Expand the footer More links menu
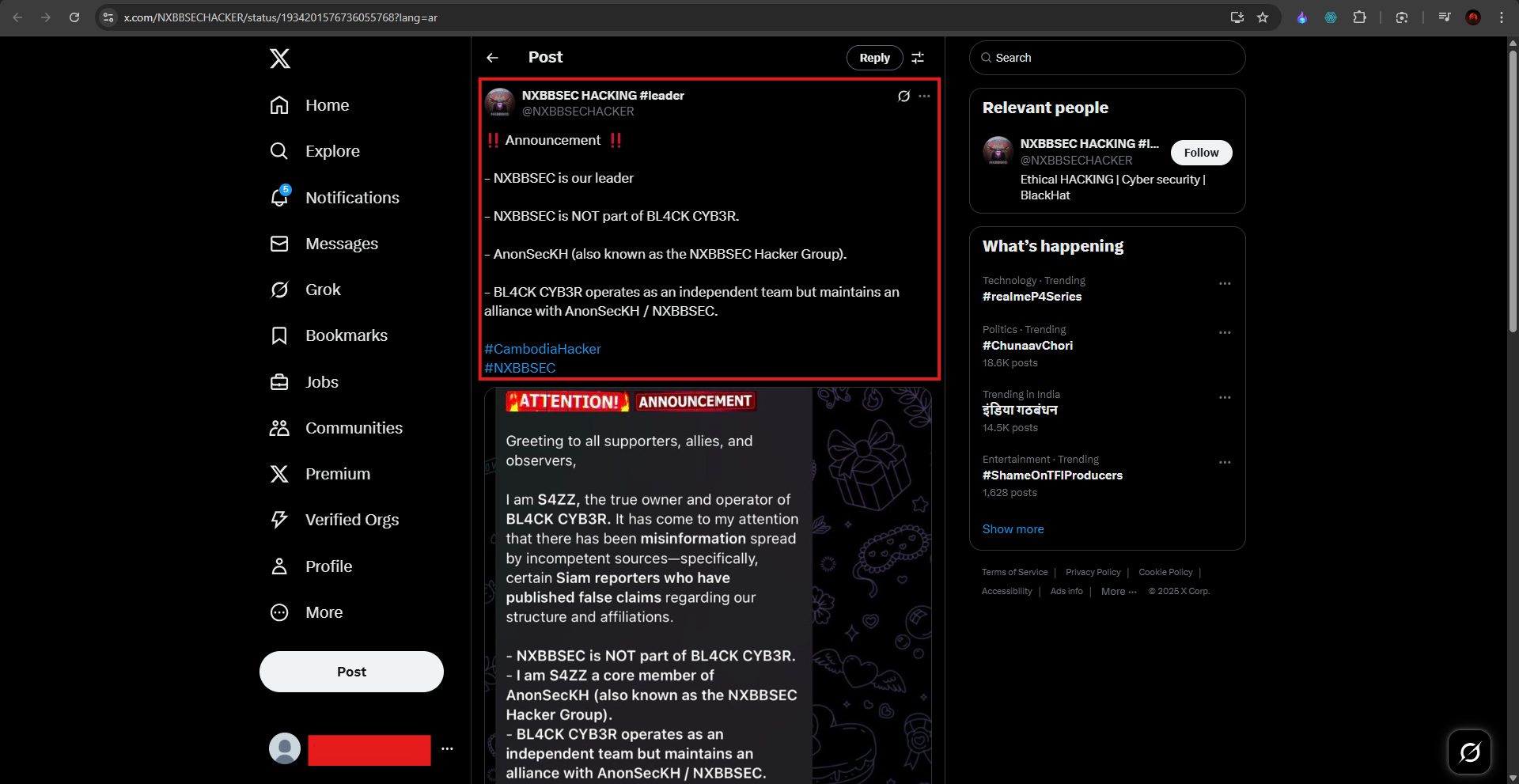The height and width of the screenshot is (784, 1519). (x=1119, y=592)
